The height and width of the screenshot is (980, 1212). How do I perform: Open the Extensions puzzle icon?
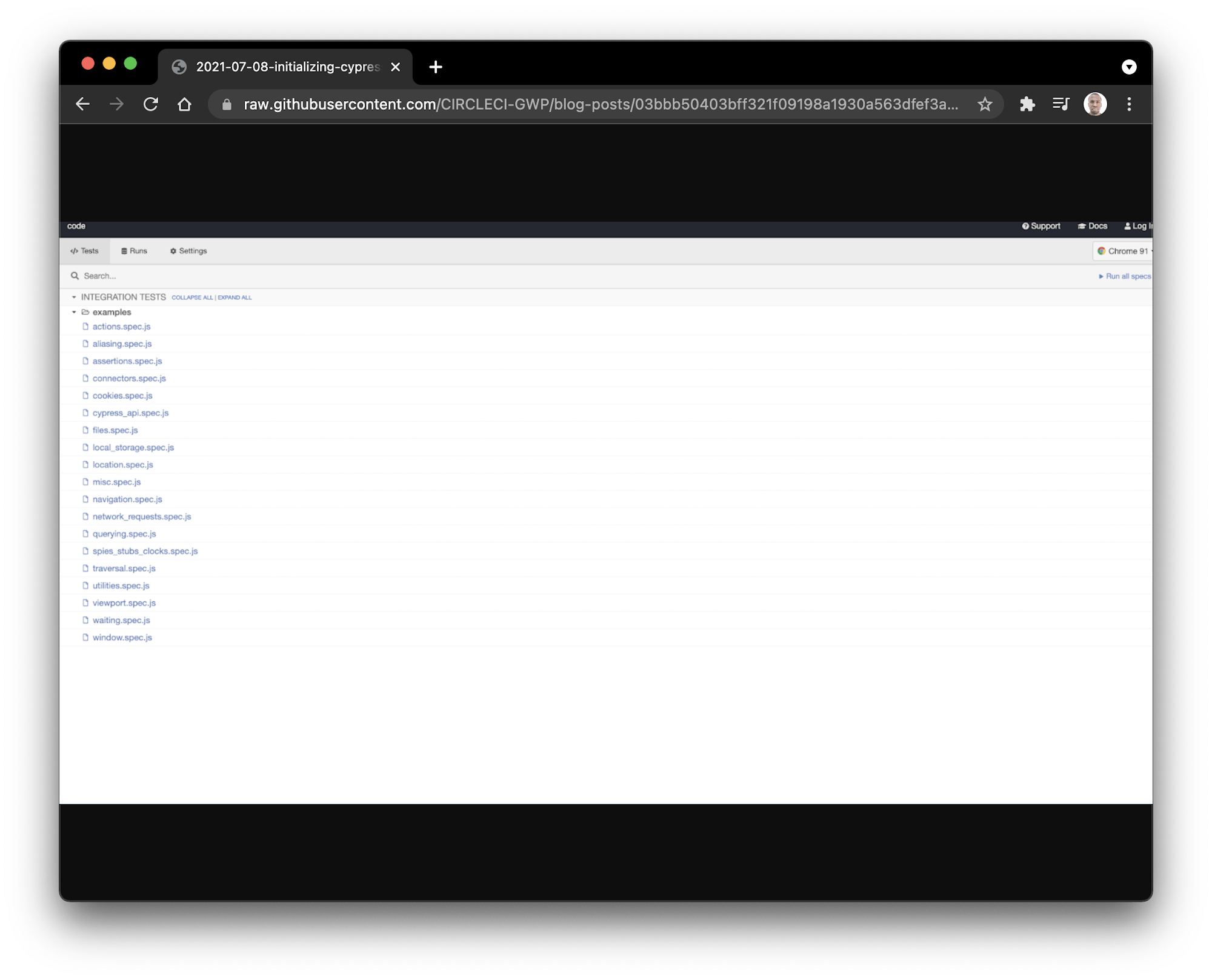[1027, 104]
